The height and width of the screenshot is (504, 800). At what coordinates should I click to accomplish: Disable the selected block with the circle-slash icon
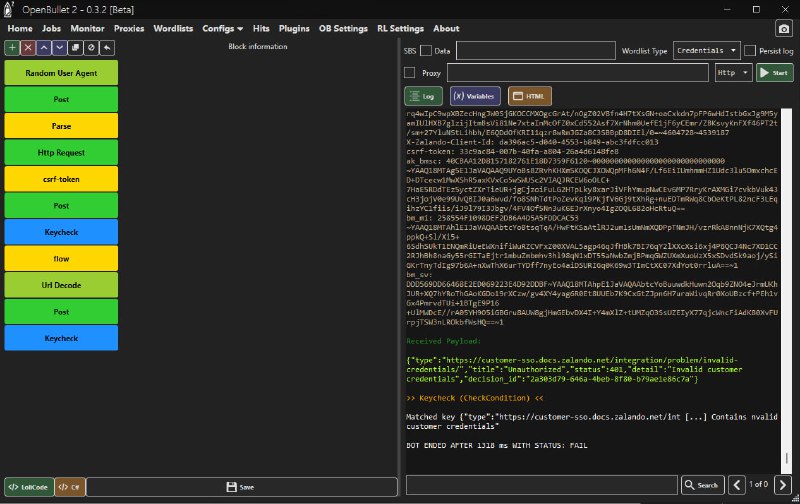click(91, 48)
